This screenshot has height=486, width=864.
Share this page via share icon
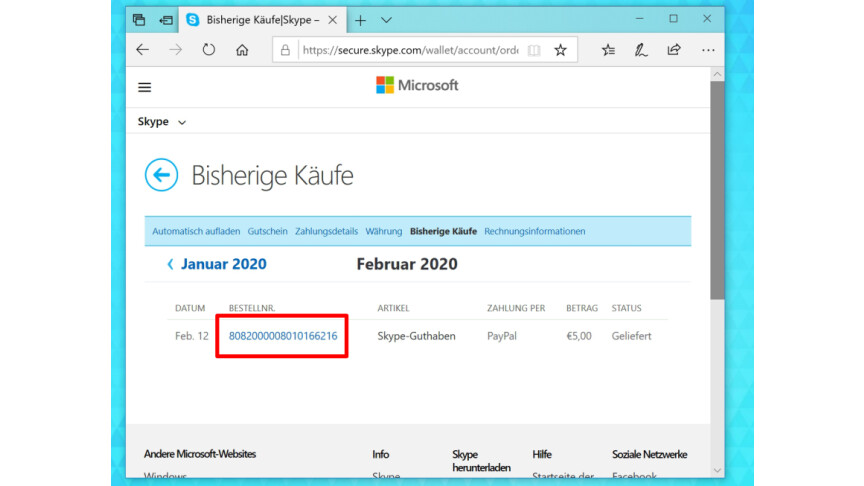(673, 50)
